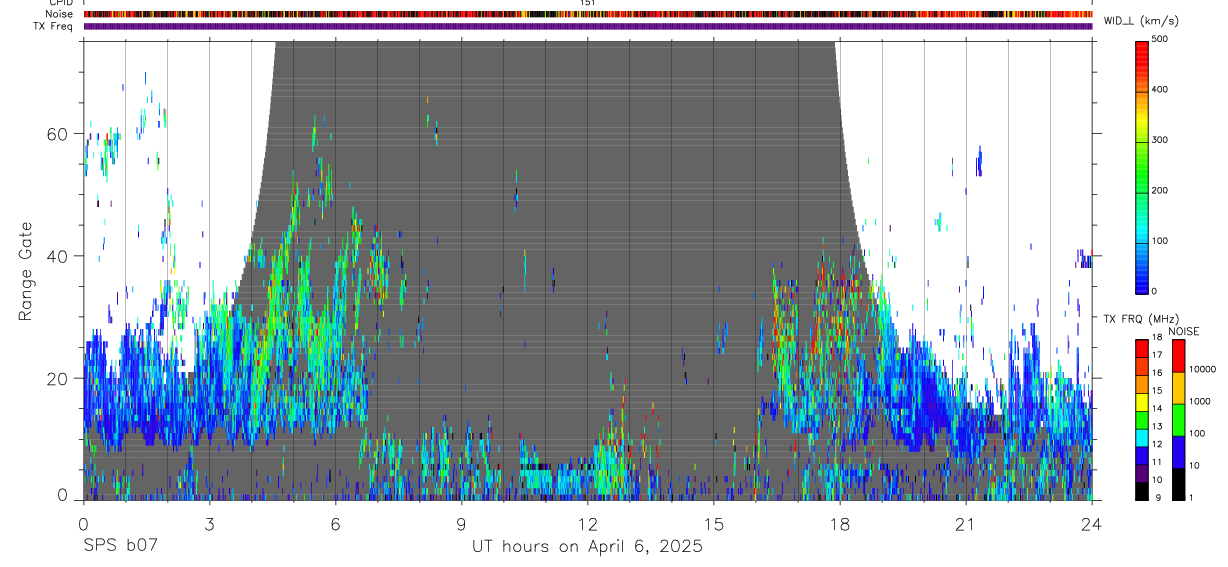Pick the green 13-14 MHz swatch
Image resolution: width=1228 pixels, height=567 pixels.
(1142, 420)
